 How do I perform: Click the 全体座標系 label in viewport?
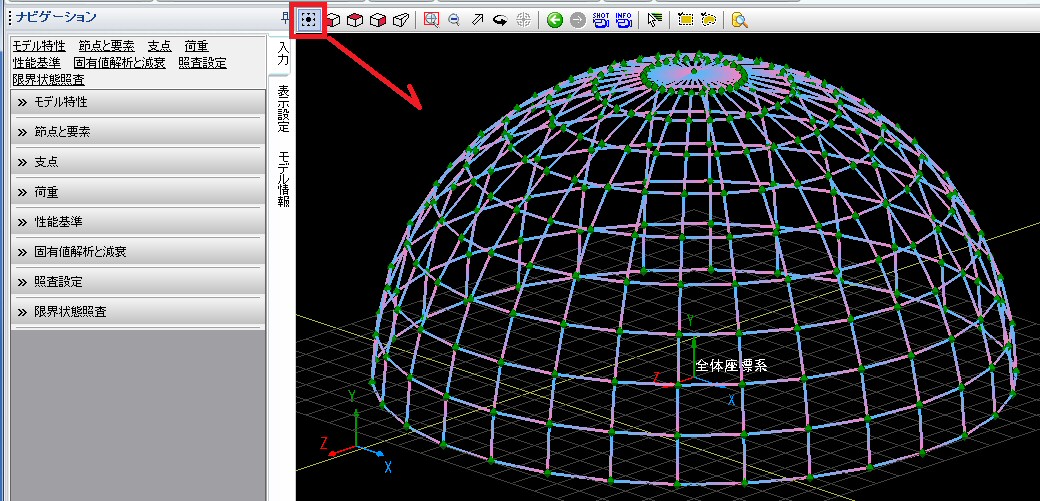tap(731, 365)
